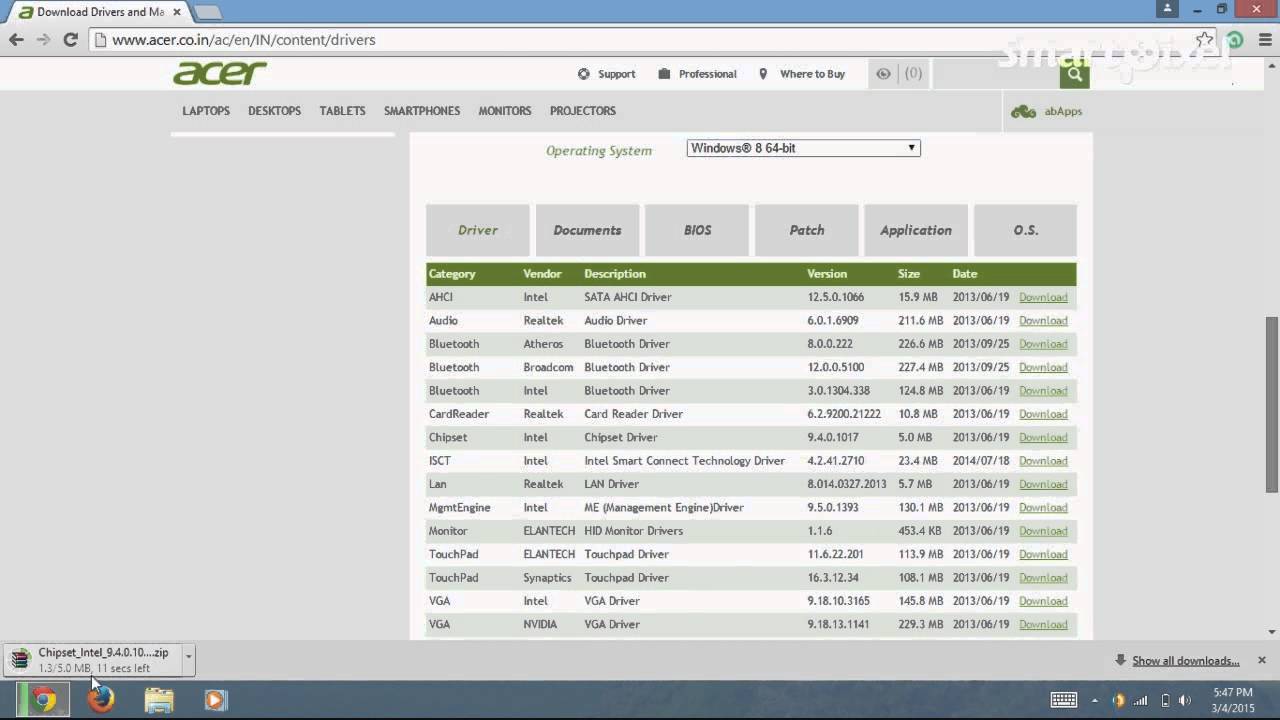Switch to the Driver tab
The image size is (1280, 720).
point(478,230)
